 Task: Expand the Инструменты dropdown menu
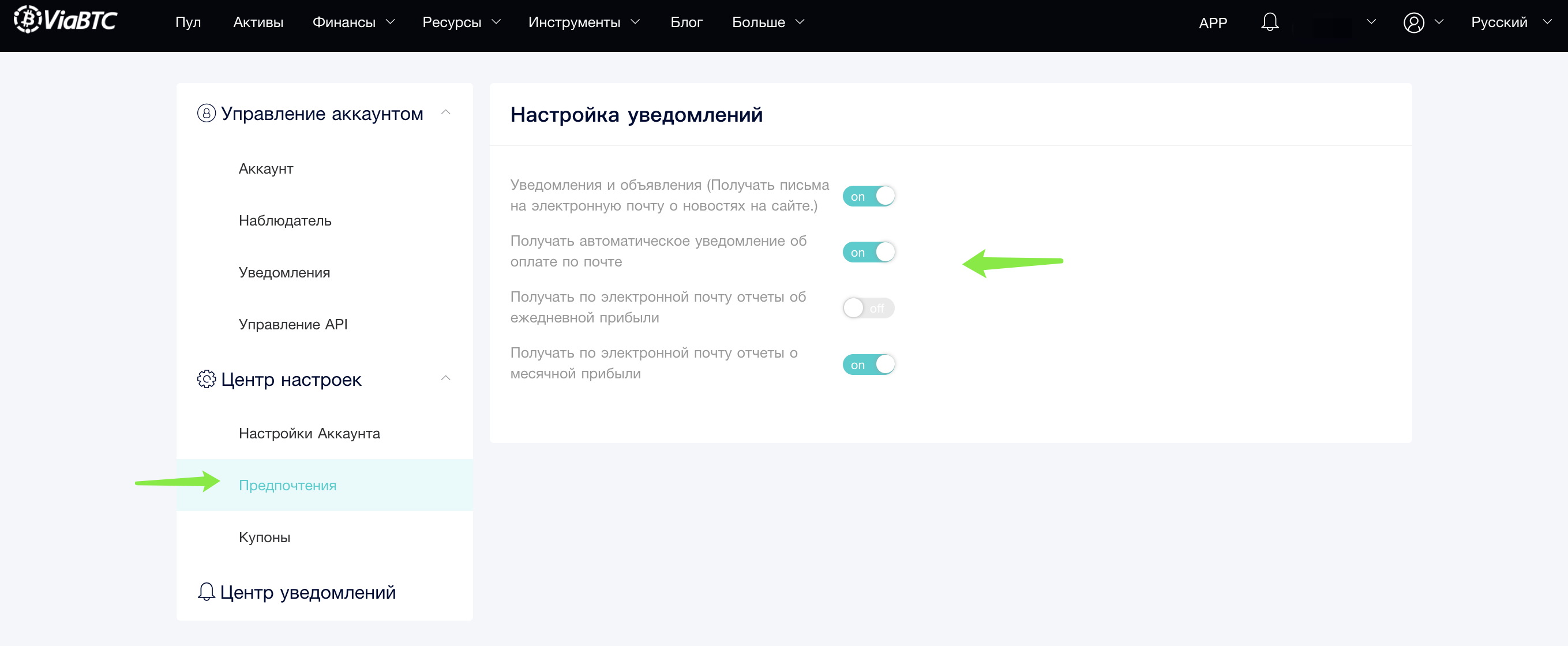point(584,22)
